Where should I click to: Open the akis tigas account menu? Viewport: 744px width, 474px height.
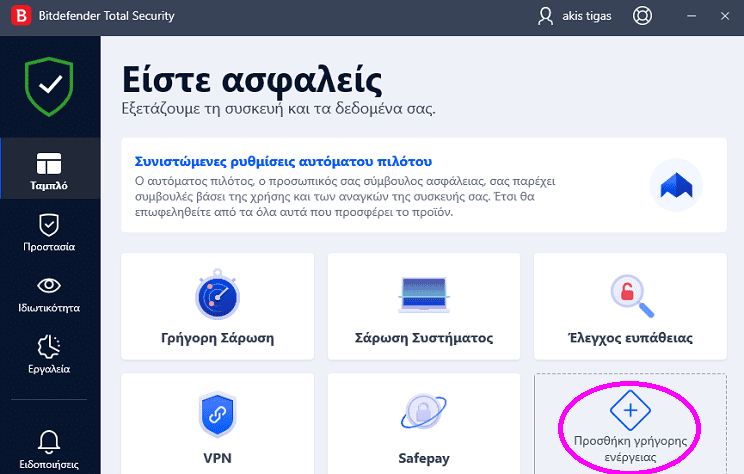click(x=574, y=16)
